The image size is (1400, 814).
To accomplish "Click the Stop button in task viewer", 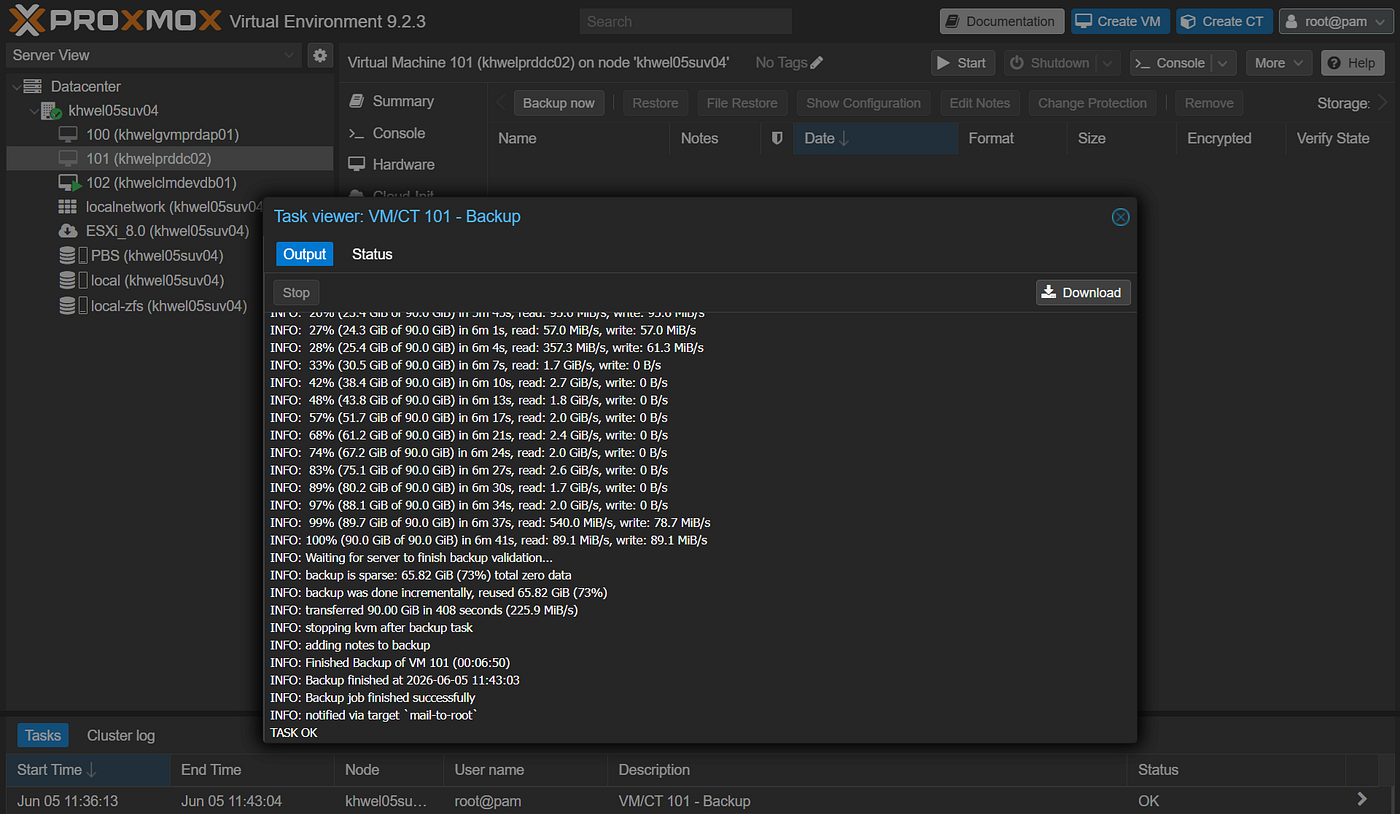I will click(296, 292).
